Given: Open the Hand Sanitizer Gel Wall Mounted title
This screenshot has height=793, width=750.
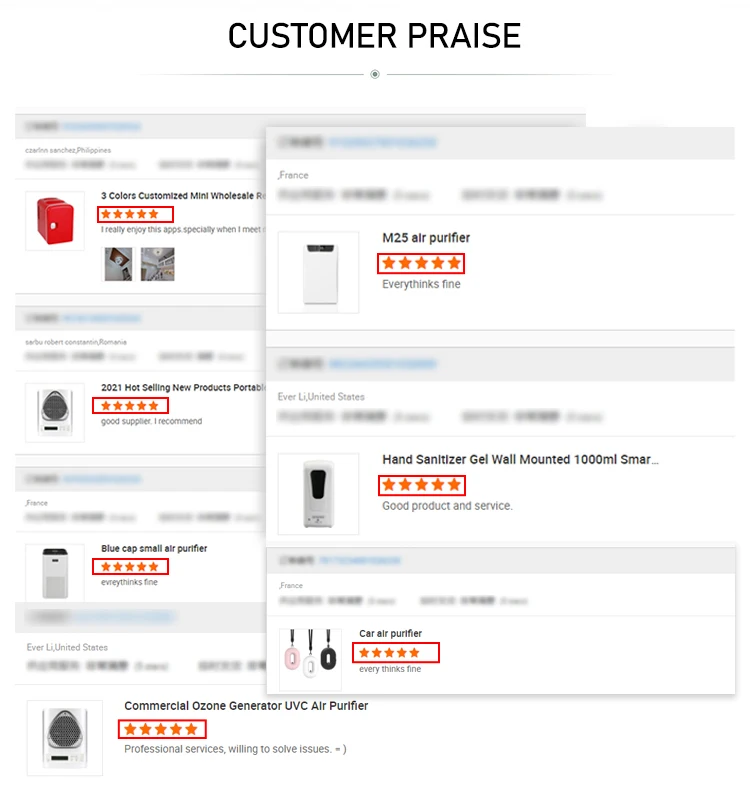Looking at the screenshot, I should pos(520,459).
